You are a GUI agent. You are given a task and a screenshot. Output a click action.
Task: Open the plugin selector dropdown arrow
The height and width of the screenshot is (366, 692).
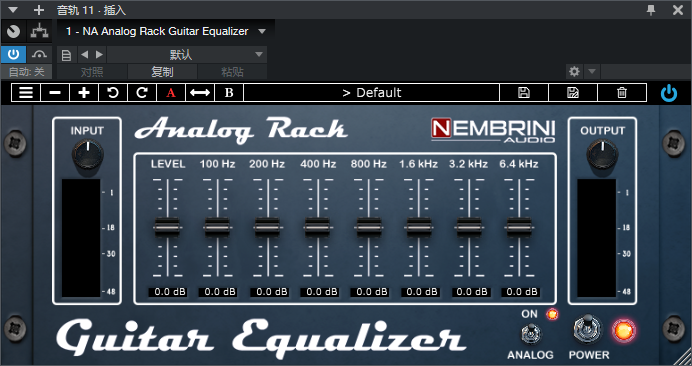click(262, 31)
